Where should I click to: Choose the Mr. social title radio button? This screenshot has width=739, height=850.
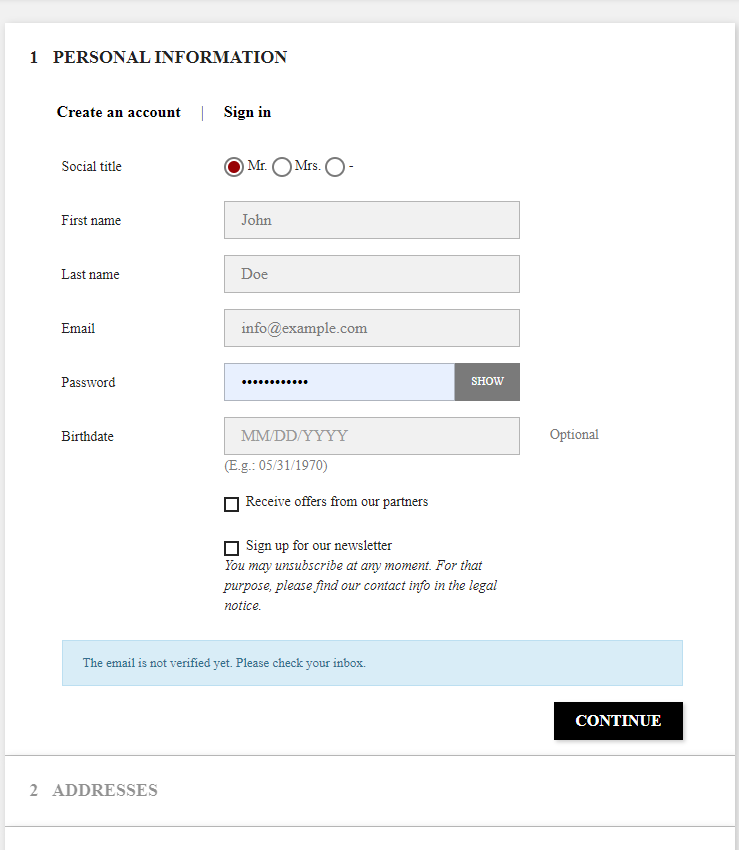tap(234, 167)
